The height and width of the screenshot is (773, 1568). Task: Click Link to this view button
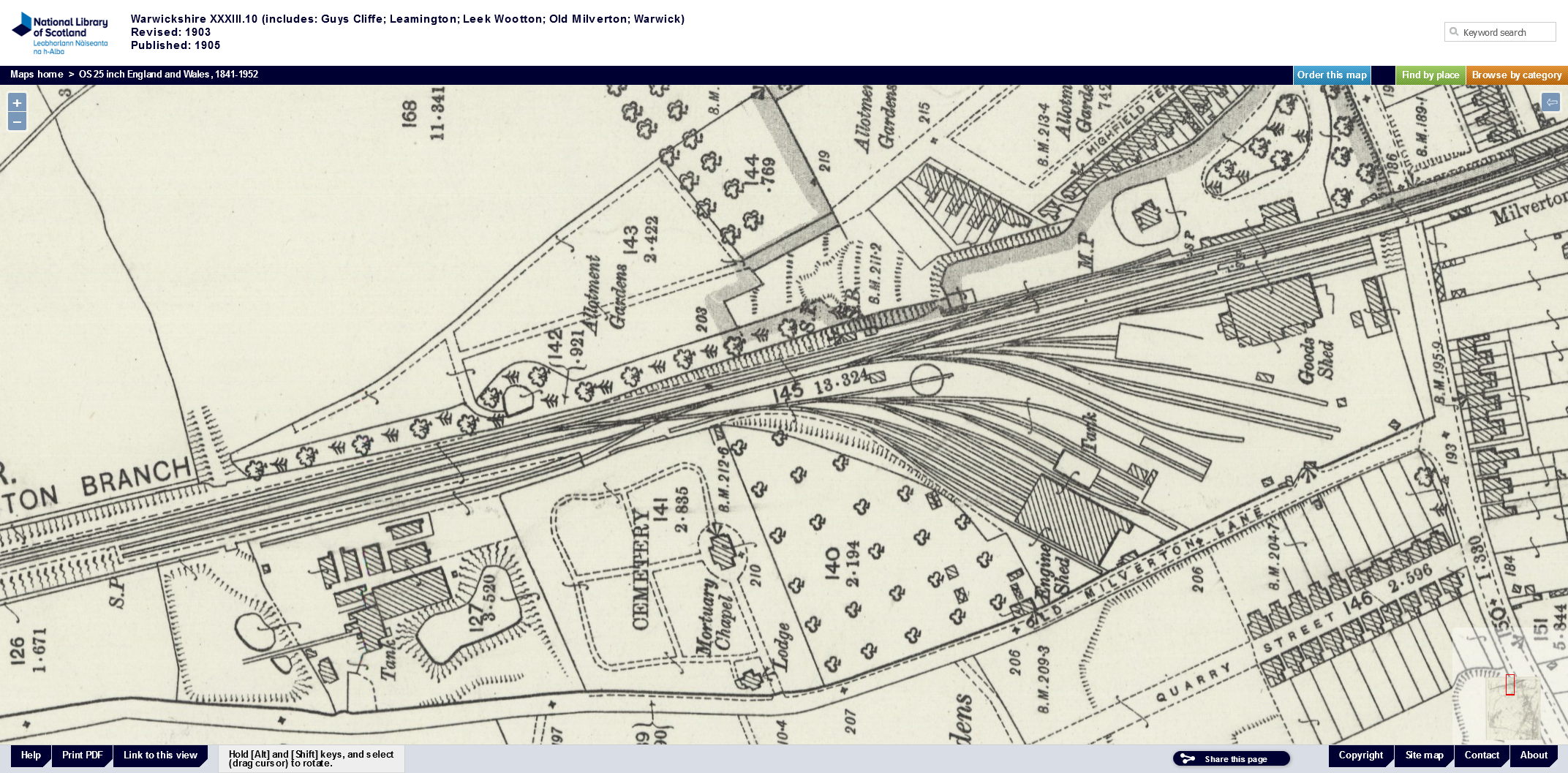160,755
